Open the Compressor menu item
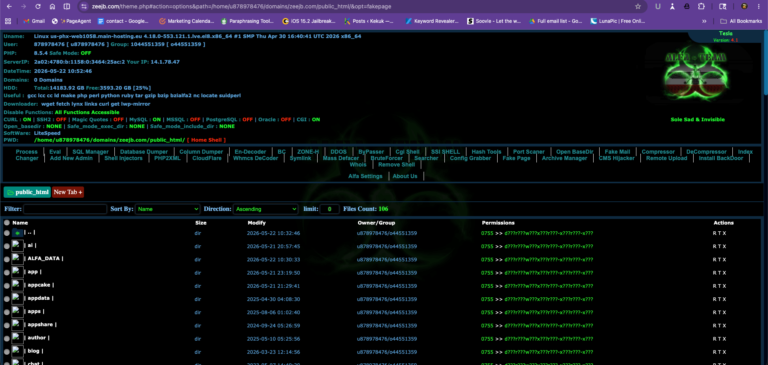 (658, 152)
